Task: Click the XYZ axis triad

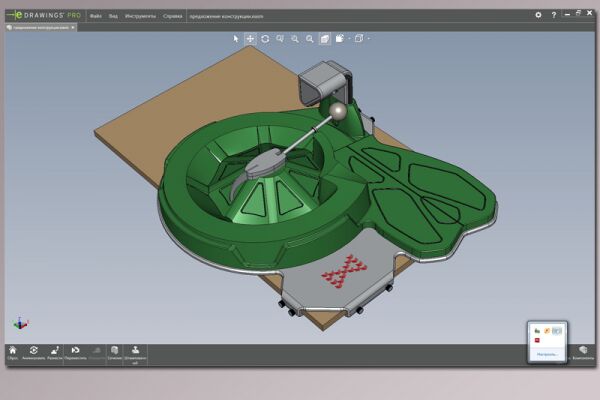Action: click(20, 324)
